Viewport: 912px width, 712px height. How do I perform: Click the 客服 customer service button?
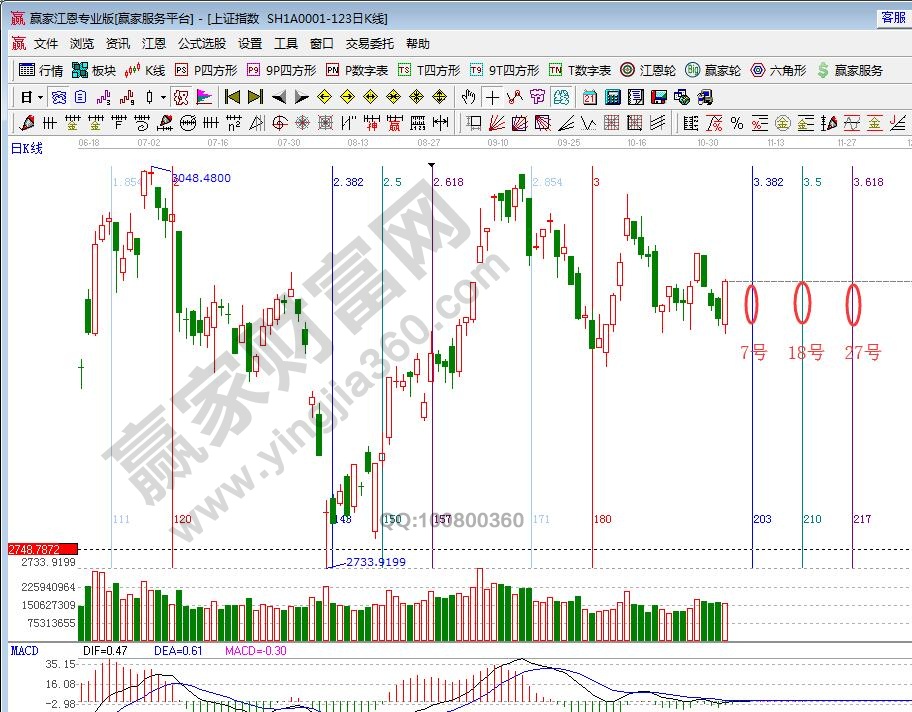pos(892,18)
